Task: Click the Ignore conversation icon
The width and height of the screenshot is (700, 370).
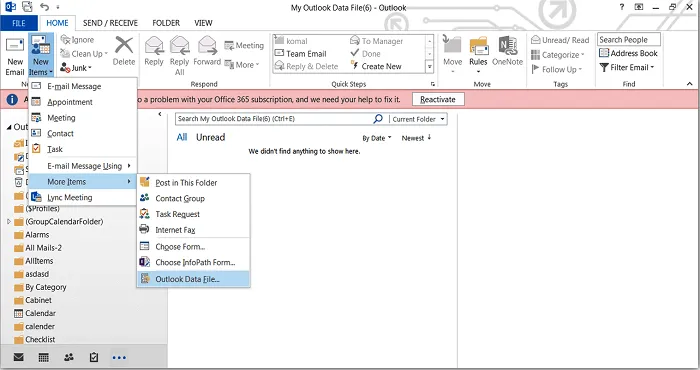Action: pos(66,40)
